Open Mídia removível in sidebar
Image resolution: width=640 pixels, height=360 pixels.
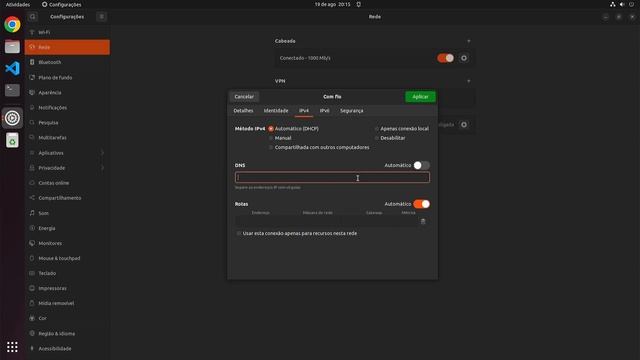[67, 303]
